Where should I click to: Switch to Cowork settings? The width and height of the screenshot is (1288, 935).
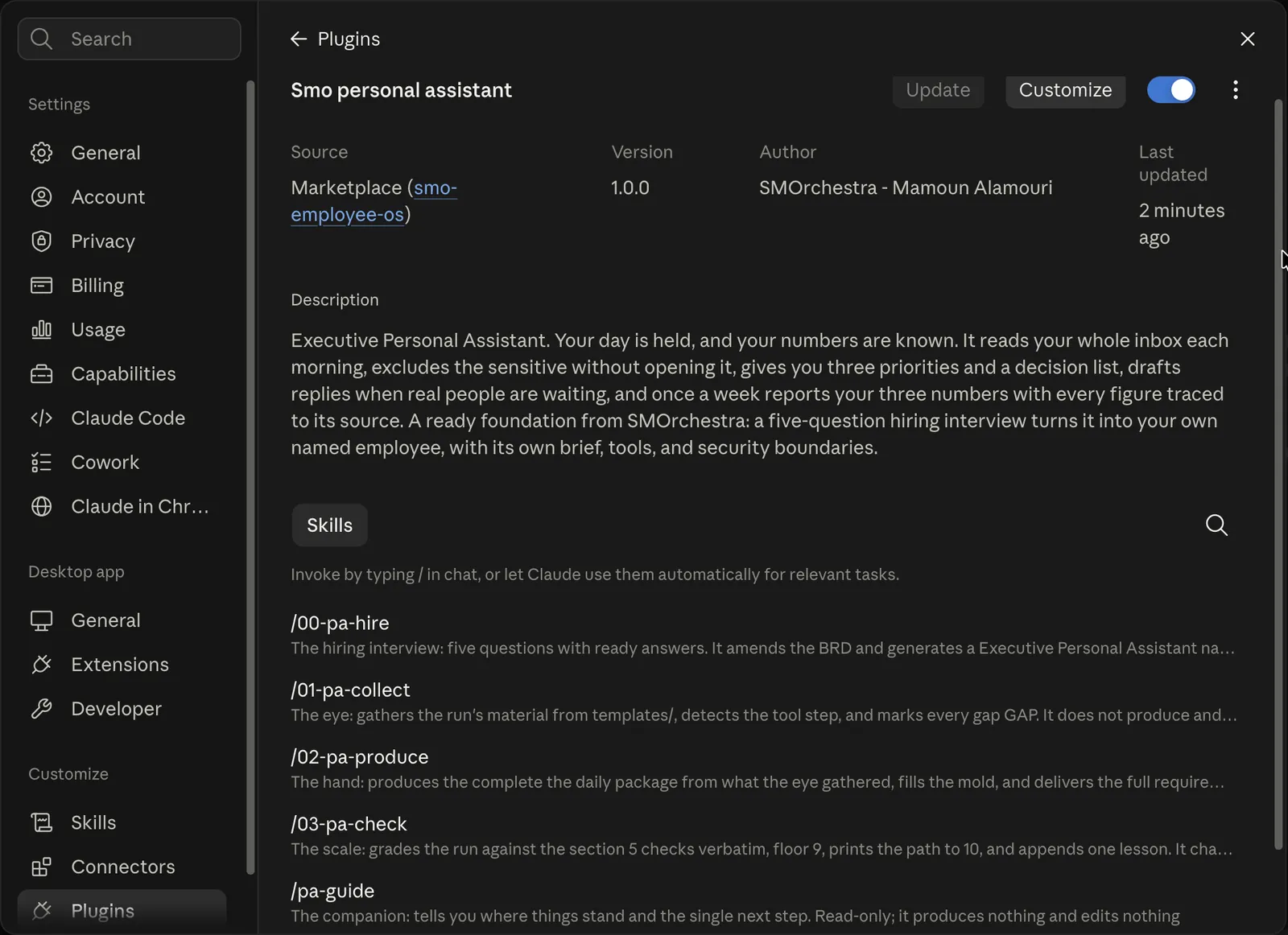coord(122,463)
